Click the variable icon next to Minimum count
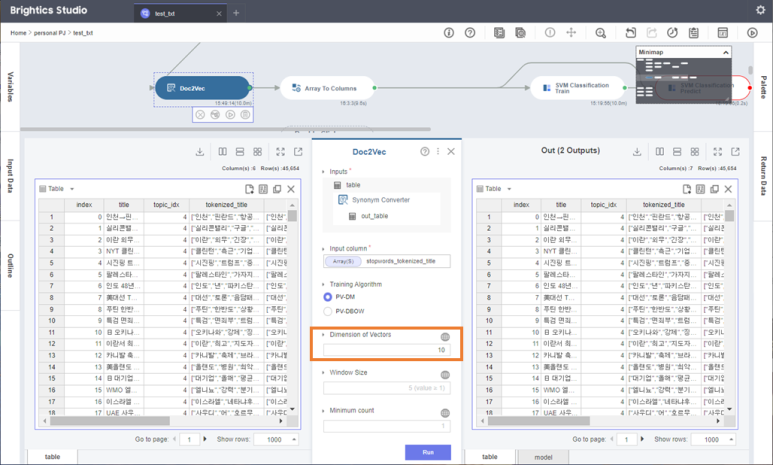This screenshot has width=773, height=465. (445, 413)
